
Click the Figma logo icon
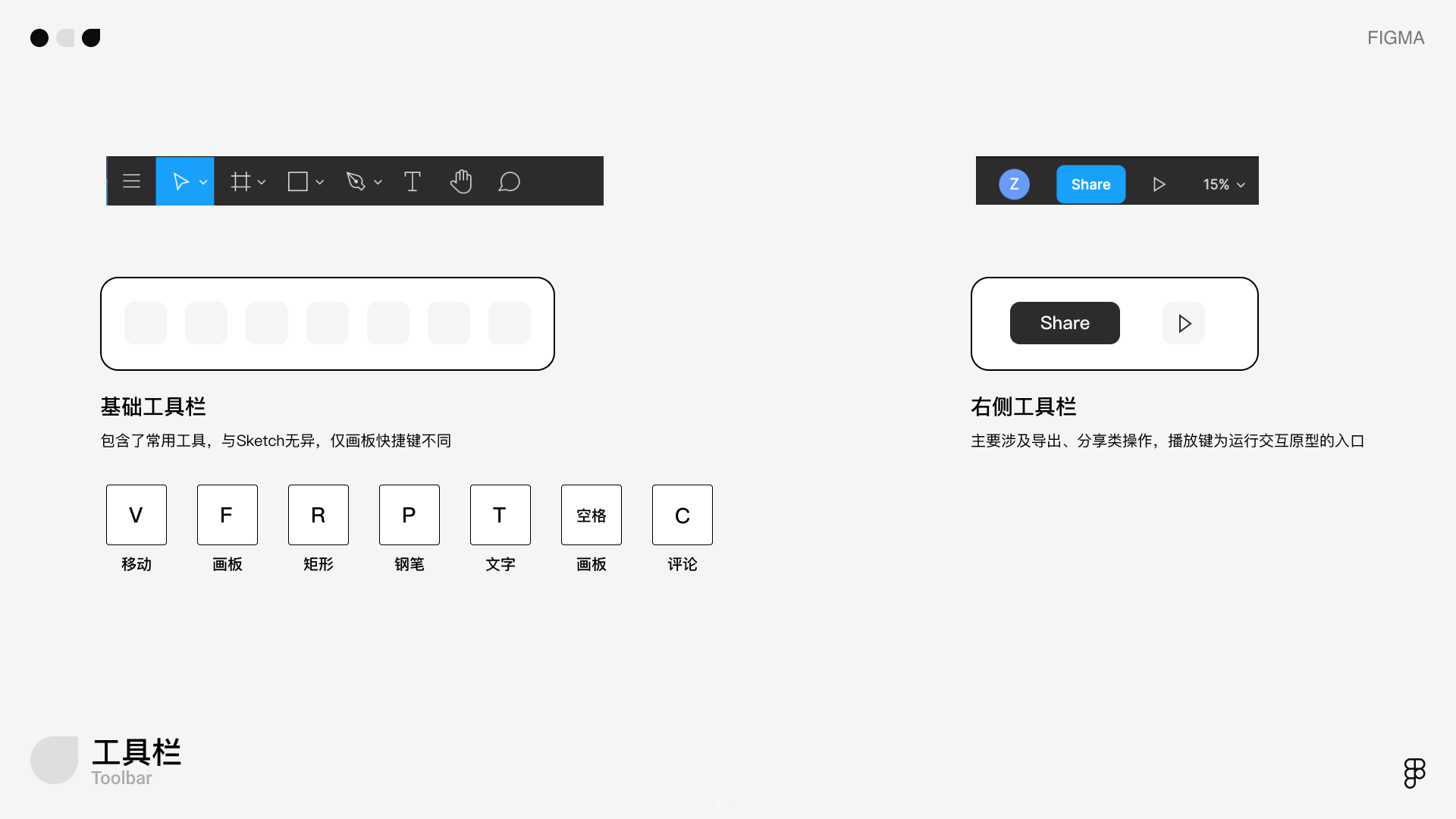1414,773
